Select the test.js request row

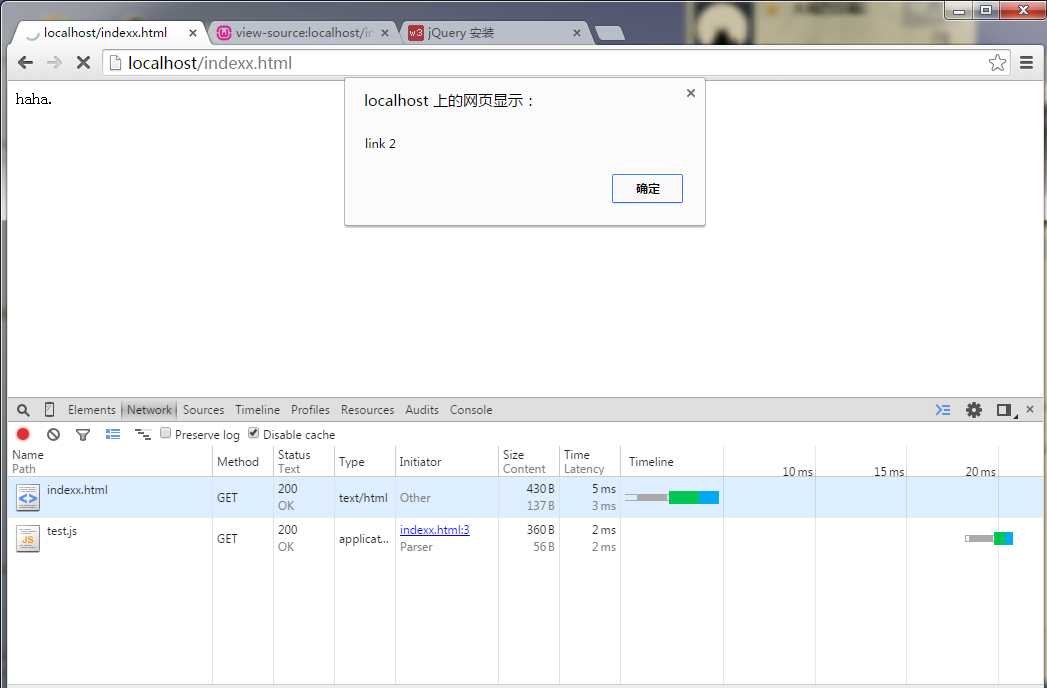point(526,538)
